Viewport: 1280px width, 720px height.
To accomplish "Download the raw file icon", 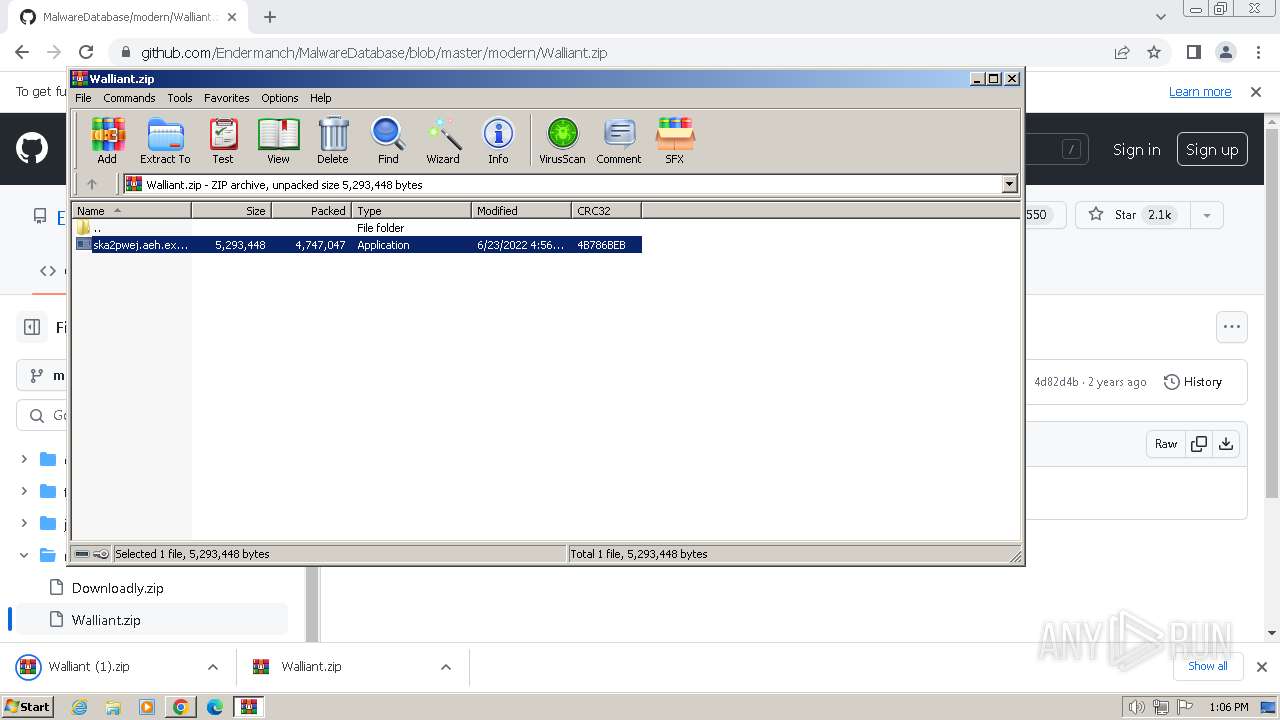I will [x=1226, y=444].
